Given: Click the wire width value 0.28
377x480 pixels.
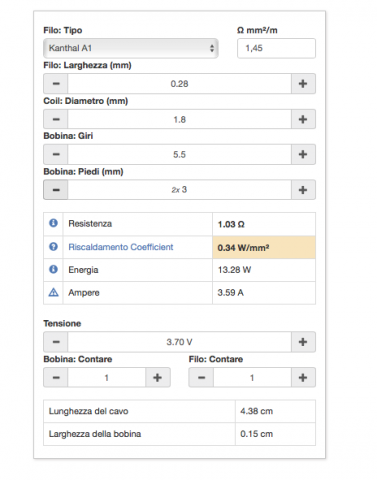Looking at the screenshot, I should (179, 84).
